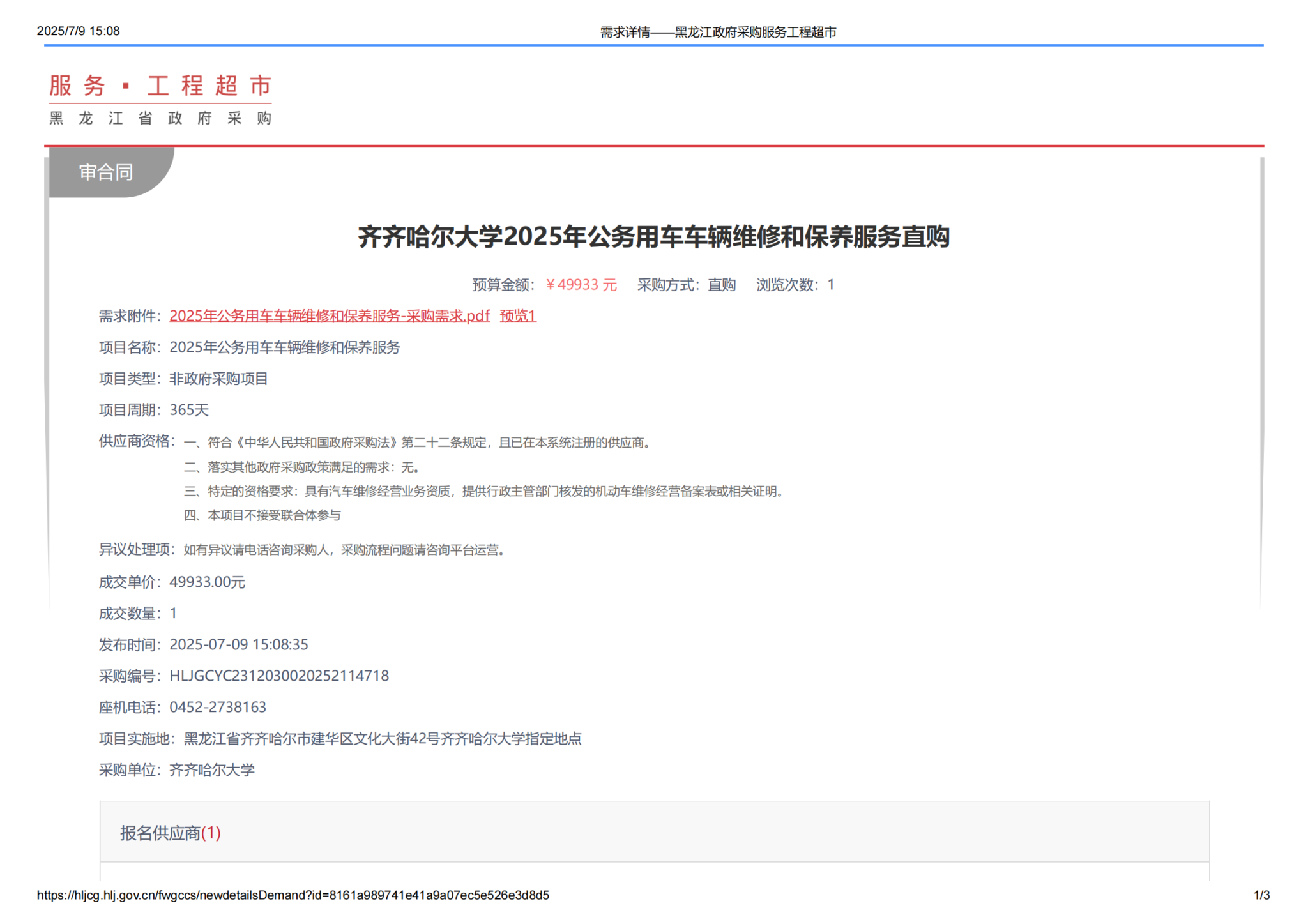This screenshot has height=924, width=1308.
Task: Click the 黑龙江省政府采购 subtitle text
Action: pyautogui.click(x=160, y=118)
